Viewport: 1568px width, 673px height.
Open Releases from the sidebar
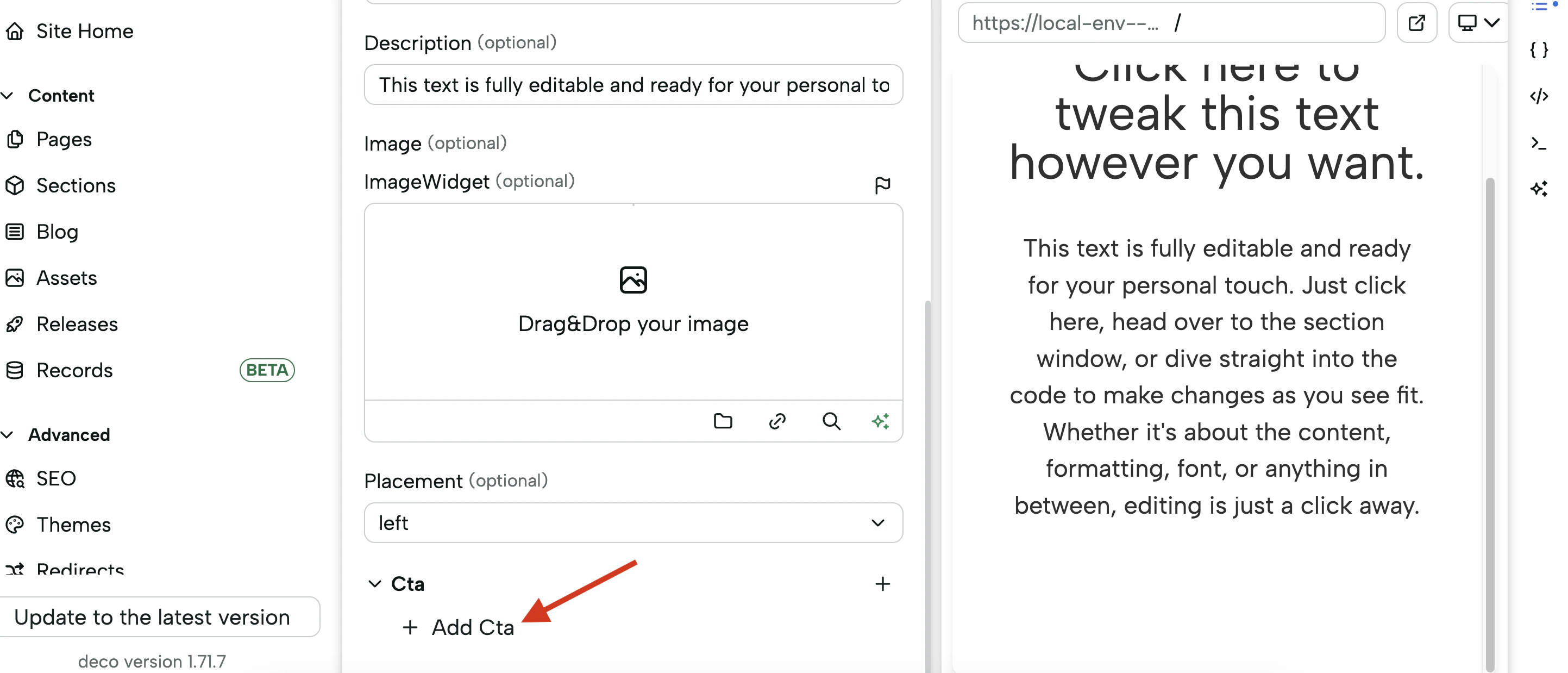click(x=77, y=323)
